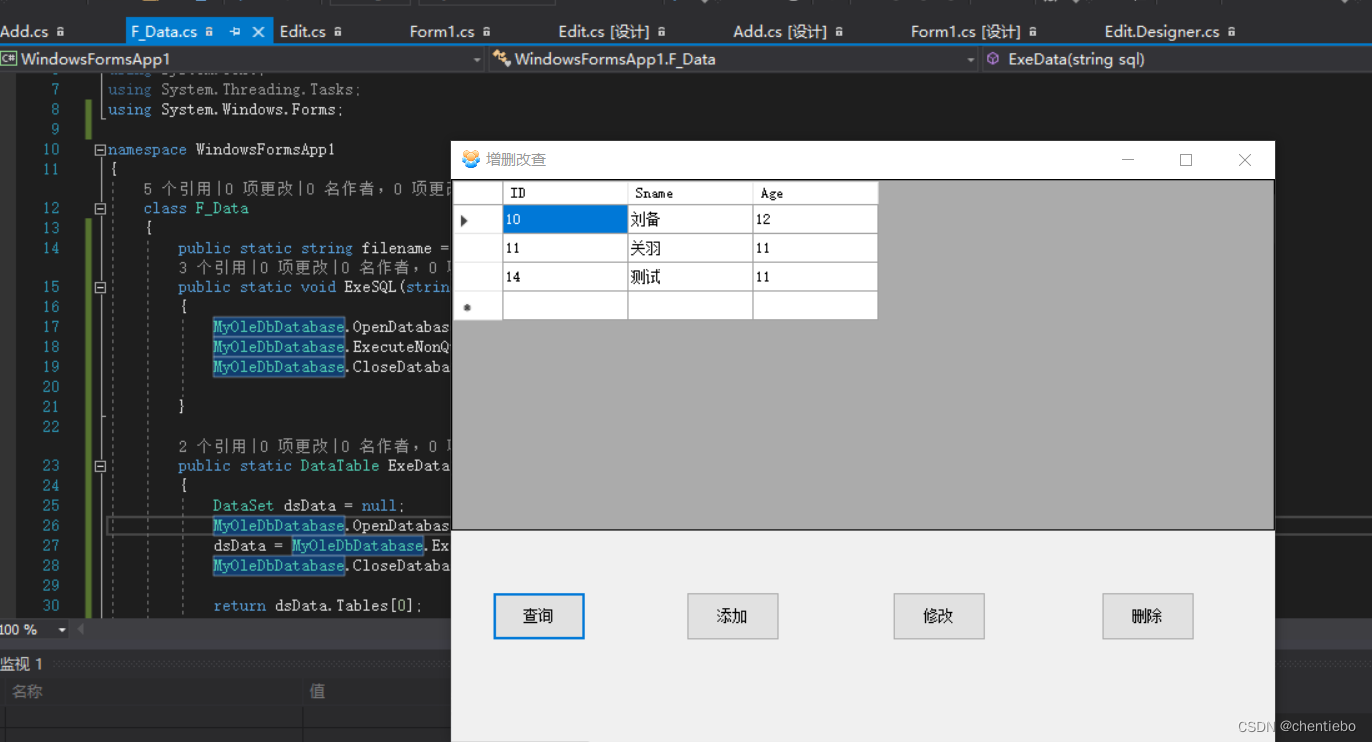Select the cell with ID 10

tap(565, 219)
